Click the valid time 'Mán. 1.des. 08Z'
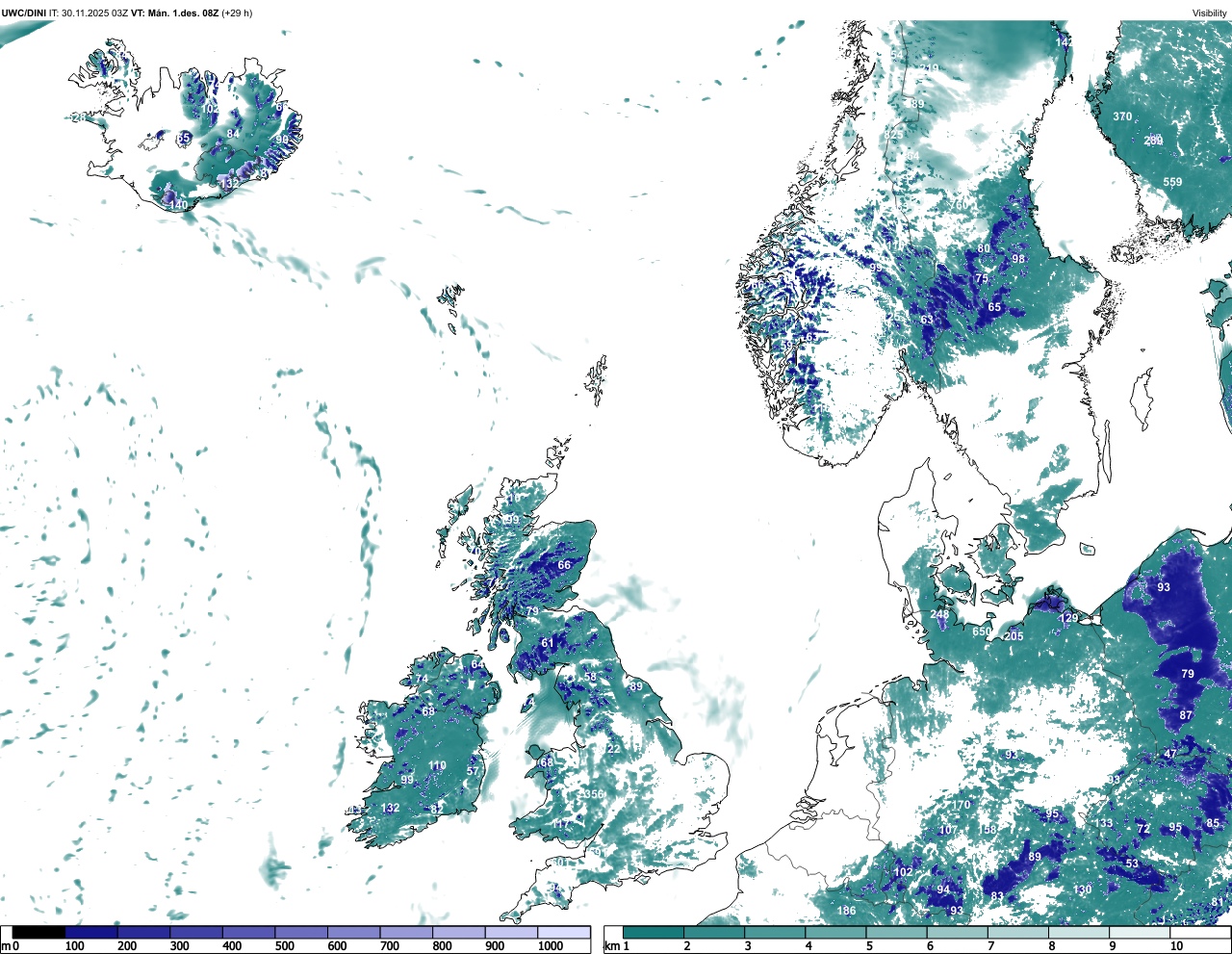Viewport: 1232px width, 954px height. (183, 13)
